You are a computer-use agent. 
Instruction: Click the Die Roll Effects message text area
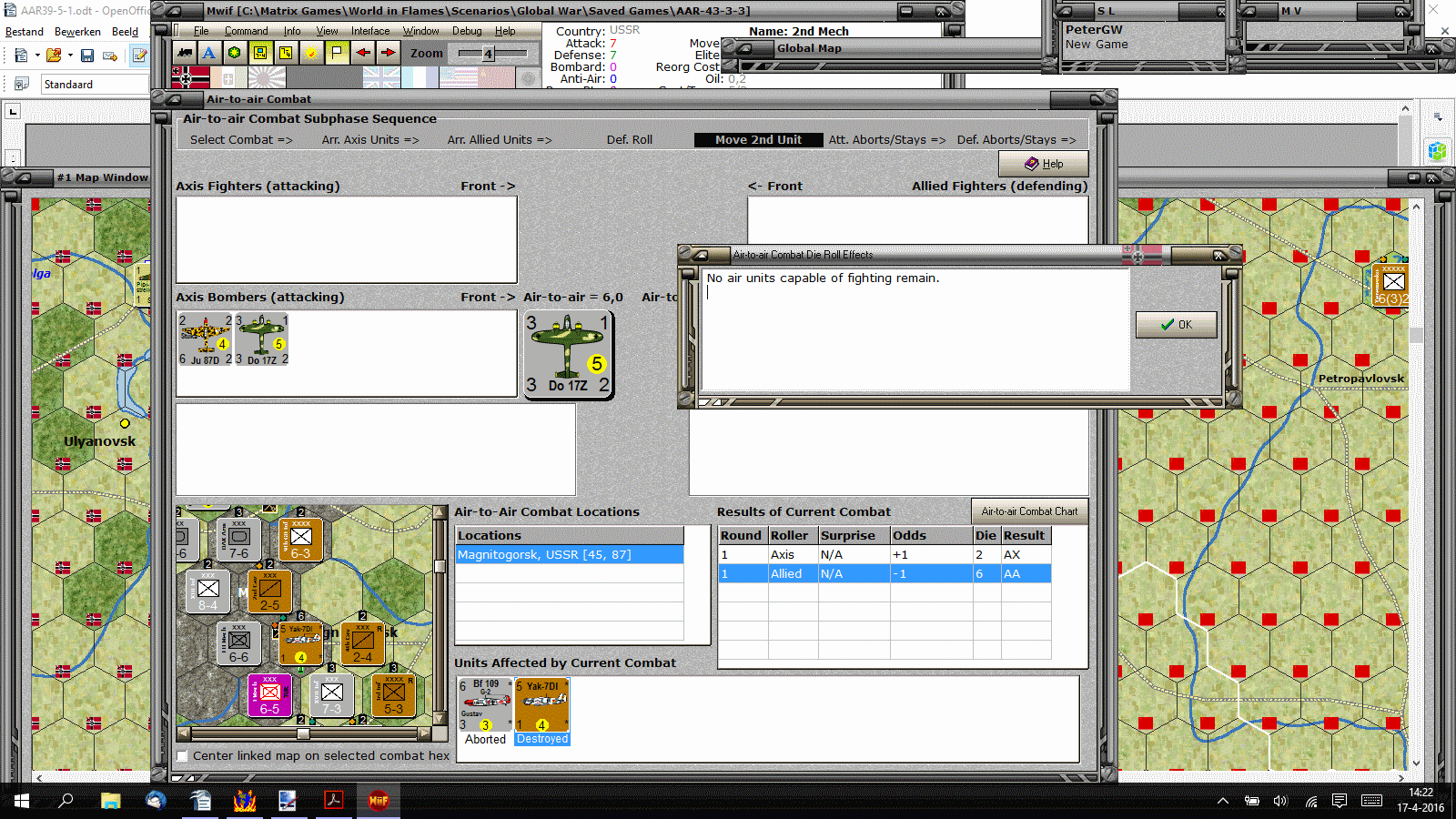916,329
